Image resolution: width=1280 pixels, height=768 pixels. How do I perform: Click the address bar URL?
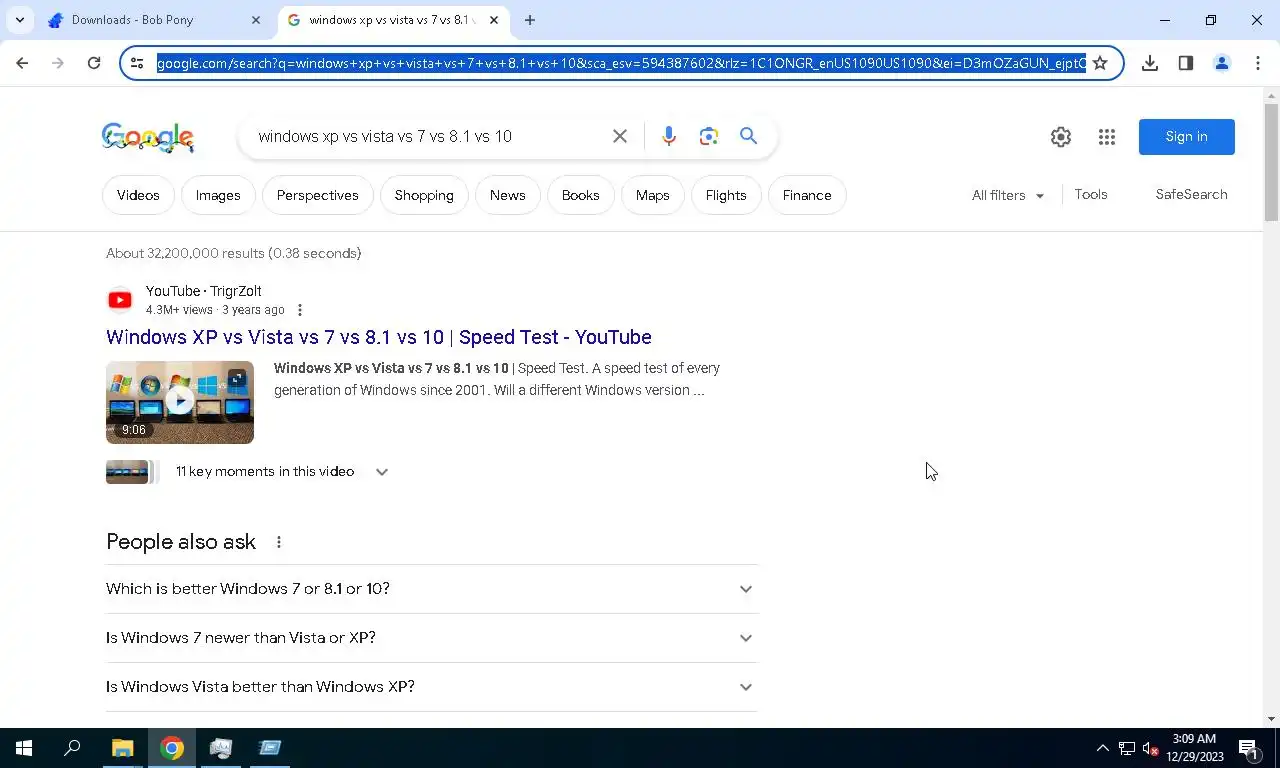[621, 63]
